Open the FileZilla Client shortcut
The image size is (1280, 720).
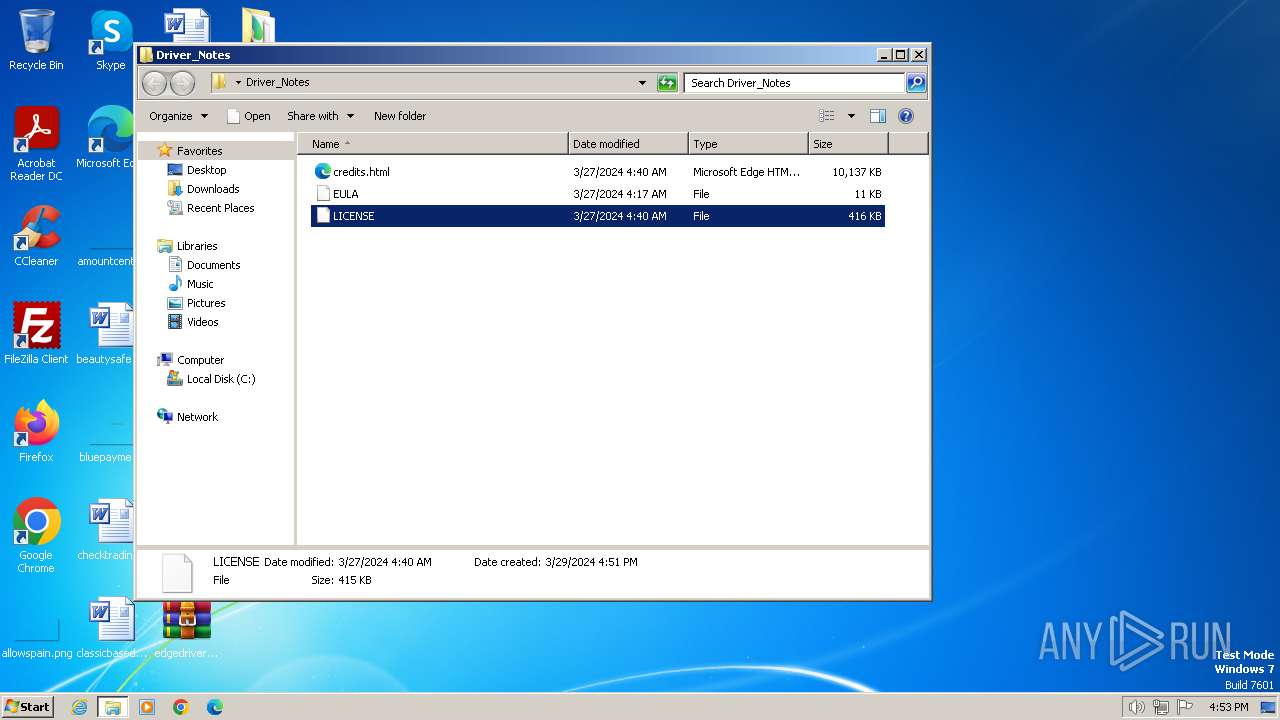tap(36, 333)
